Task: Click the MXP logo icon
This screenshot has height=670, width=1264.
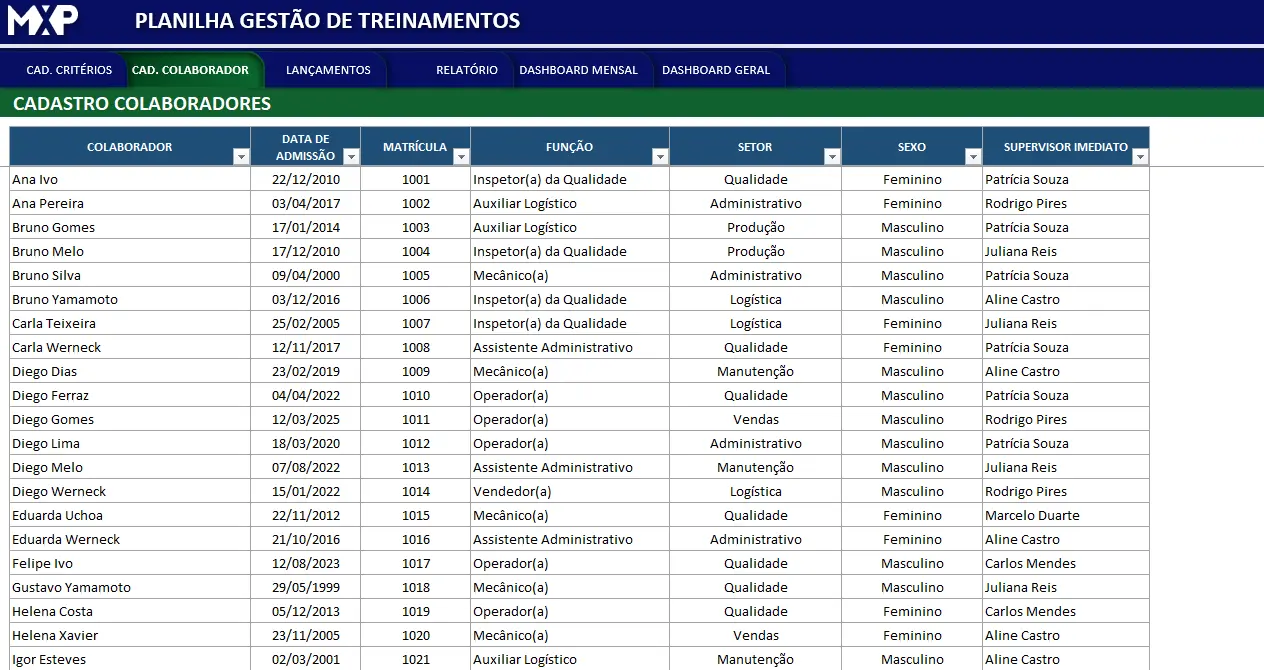Action: tap(42, 20)
